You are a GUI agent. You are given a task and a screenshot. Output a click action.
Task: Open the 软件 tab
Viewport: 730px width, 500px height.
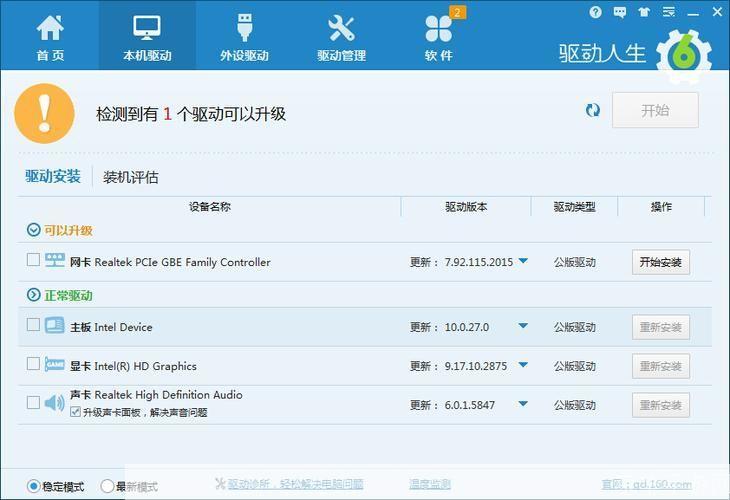[438, 38]
